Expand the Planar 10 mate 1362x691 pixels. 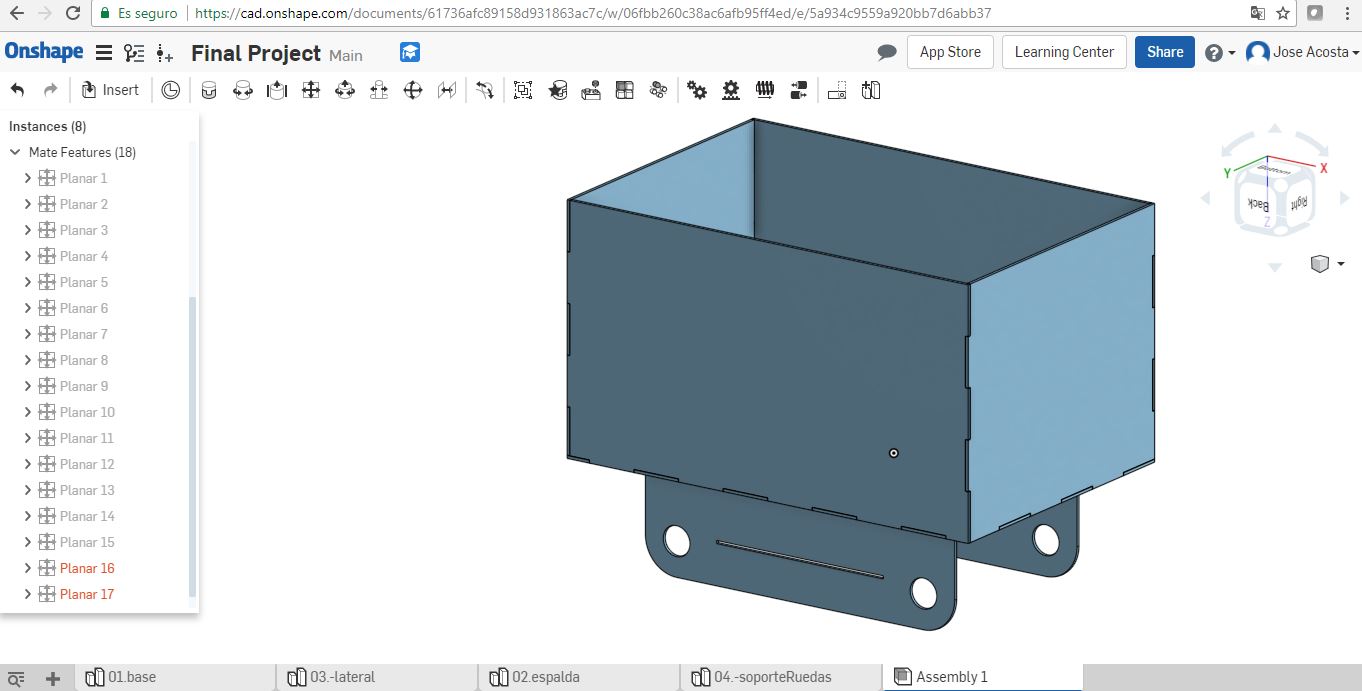click(x=28, y=412)
